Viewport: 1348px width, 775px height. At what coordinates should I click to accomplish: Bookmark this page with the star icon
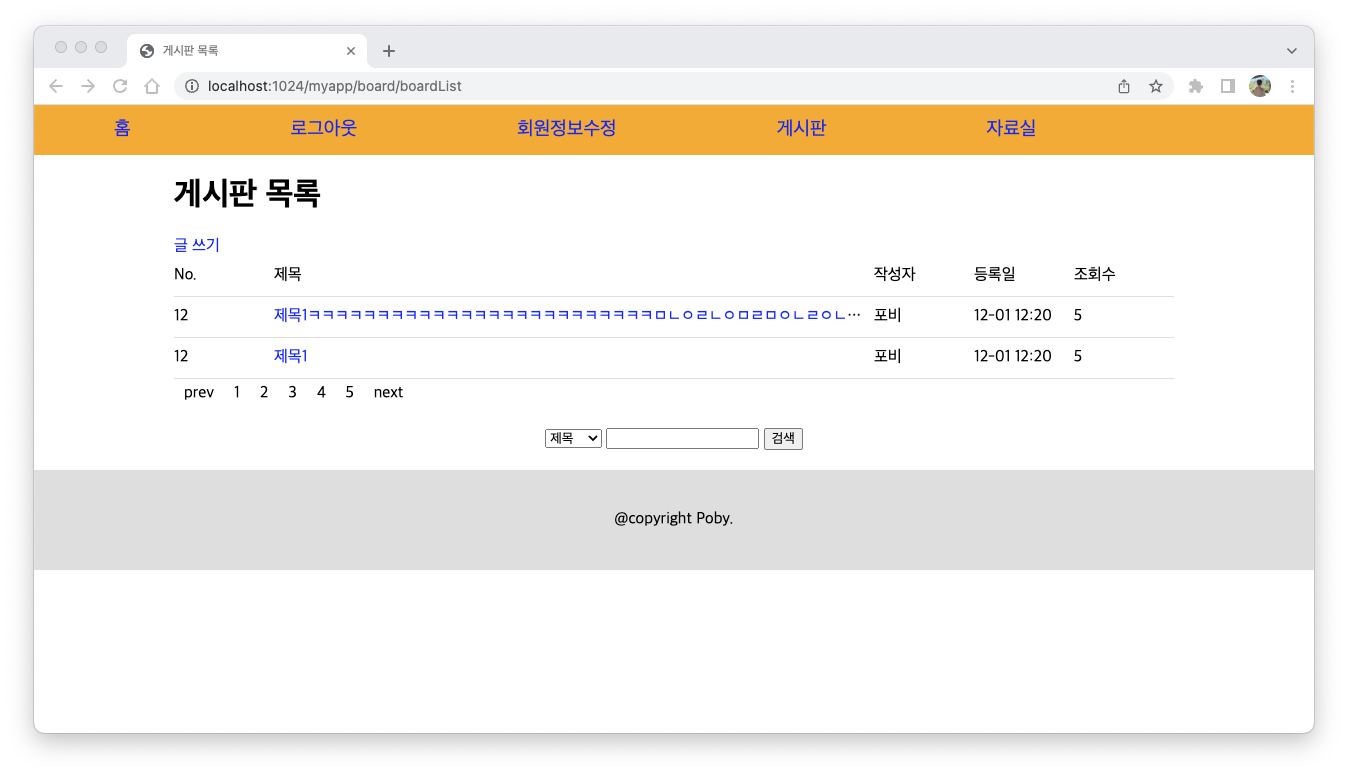coord(1156,86)
